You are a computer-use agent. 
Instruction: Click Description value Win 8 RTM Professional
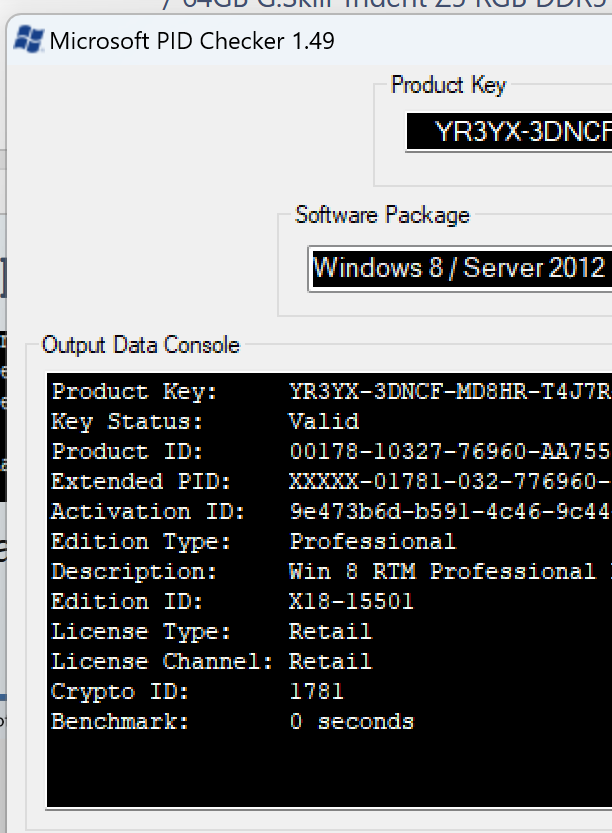(443, 572)
